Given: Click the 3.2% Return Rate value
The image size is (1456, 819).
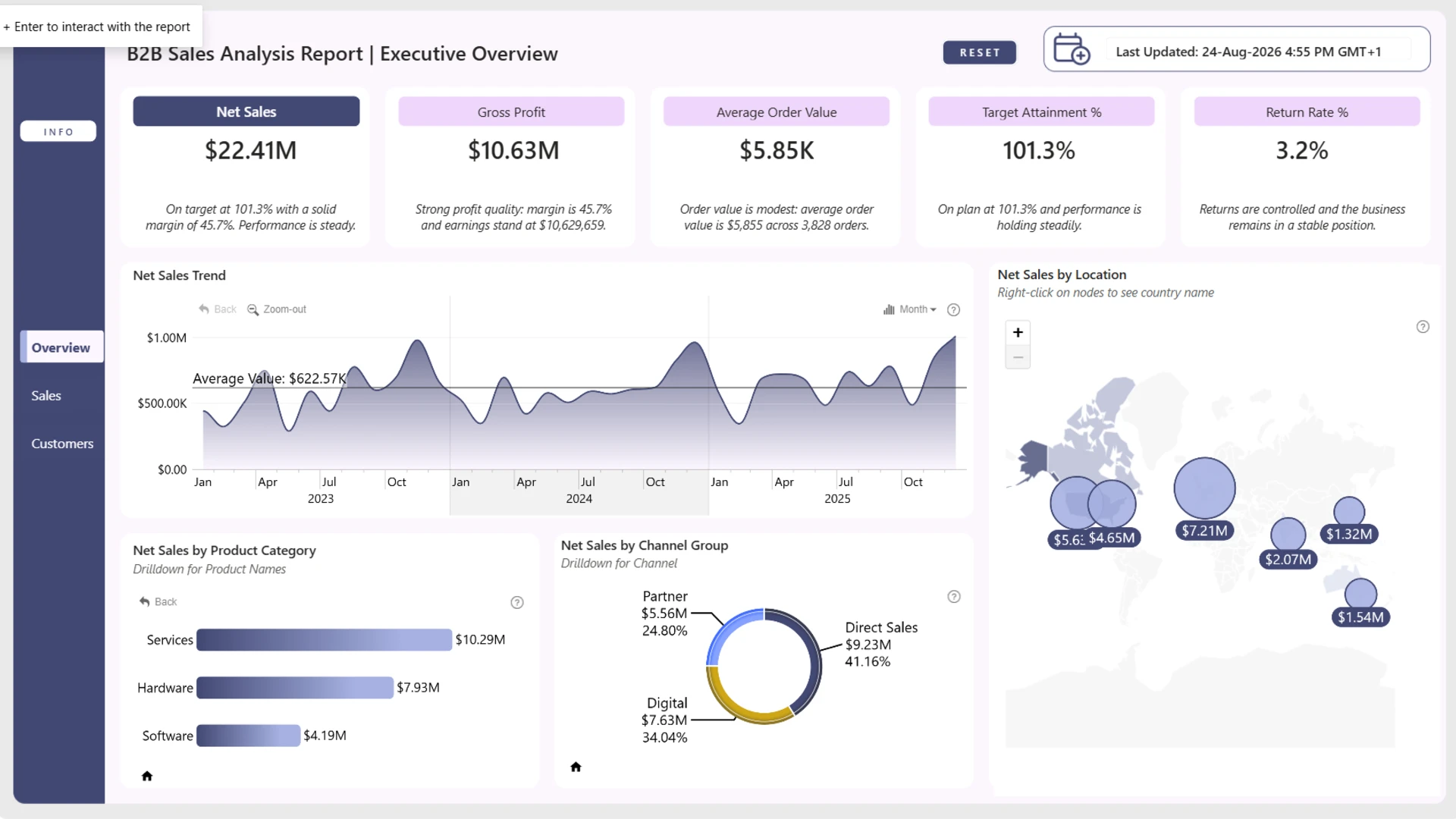Looking at the screenshot, I should (x=1302, y=150).
